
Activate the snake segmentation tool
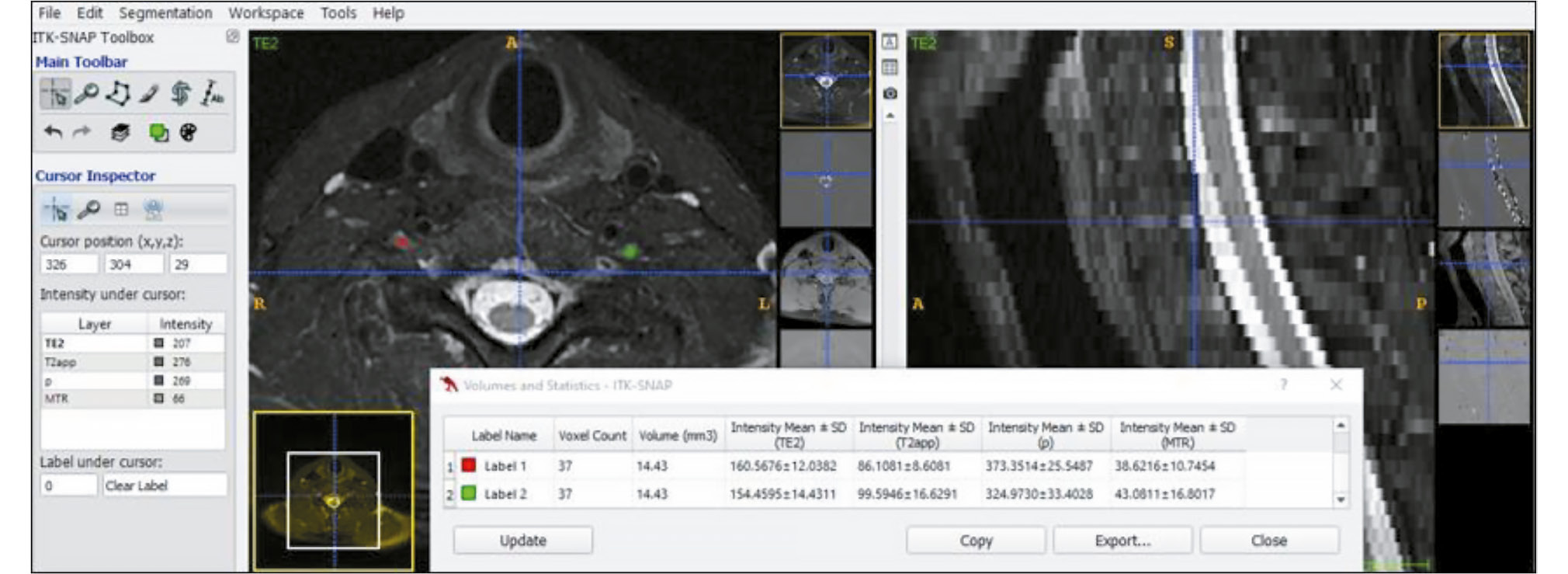(x=180, y=94)
